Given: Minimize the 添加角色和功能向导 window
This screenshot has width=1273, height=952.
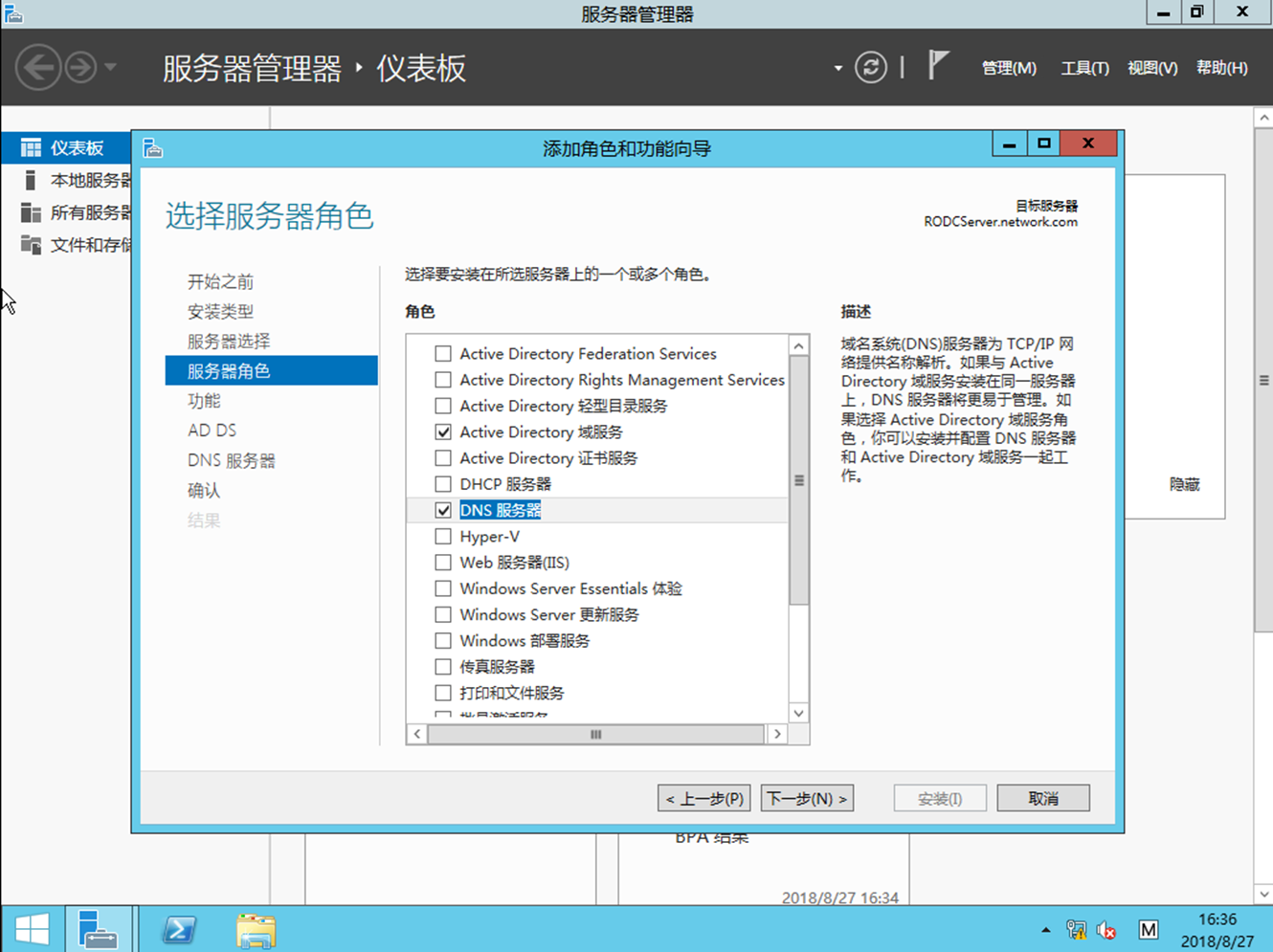Looking at the screenshot, I should (1009, 144).
